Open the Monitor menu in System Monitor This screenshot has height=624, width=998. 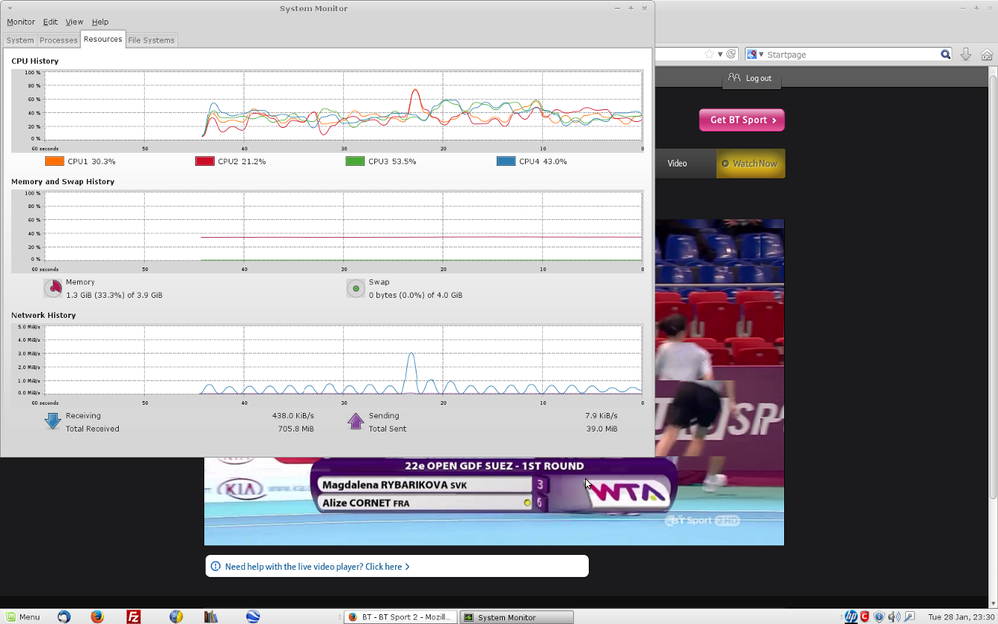point(20,22)
